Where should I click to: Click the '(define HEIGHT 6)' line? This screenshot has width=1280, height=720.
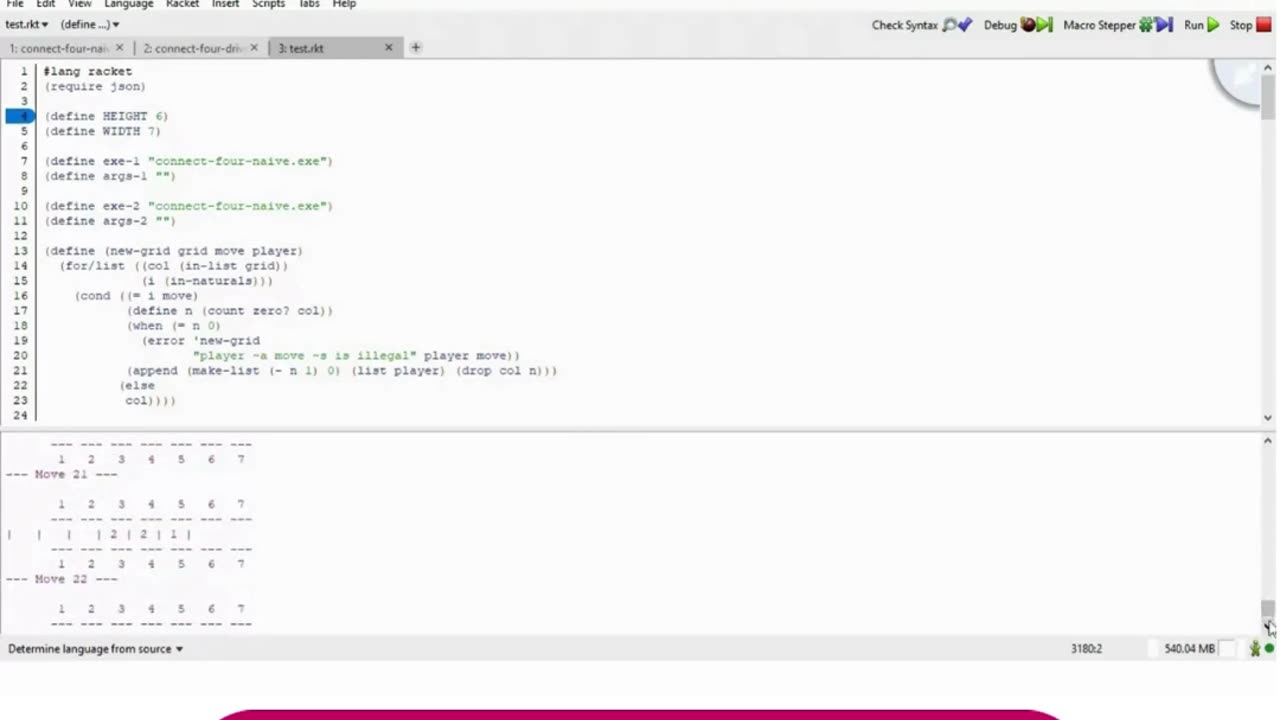[106, 116]
